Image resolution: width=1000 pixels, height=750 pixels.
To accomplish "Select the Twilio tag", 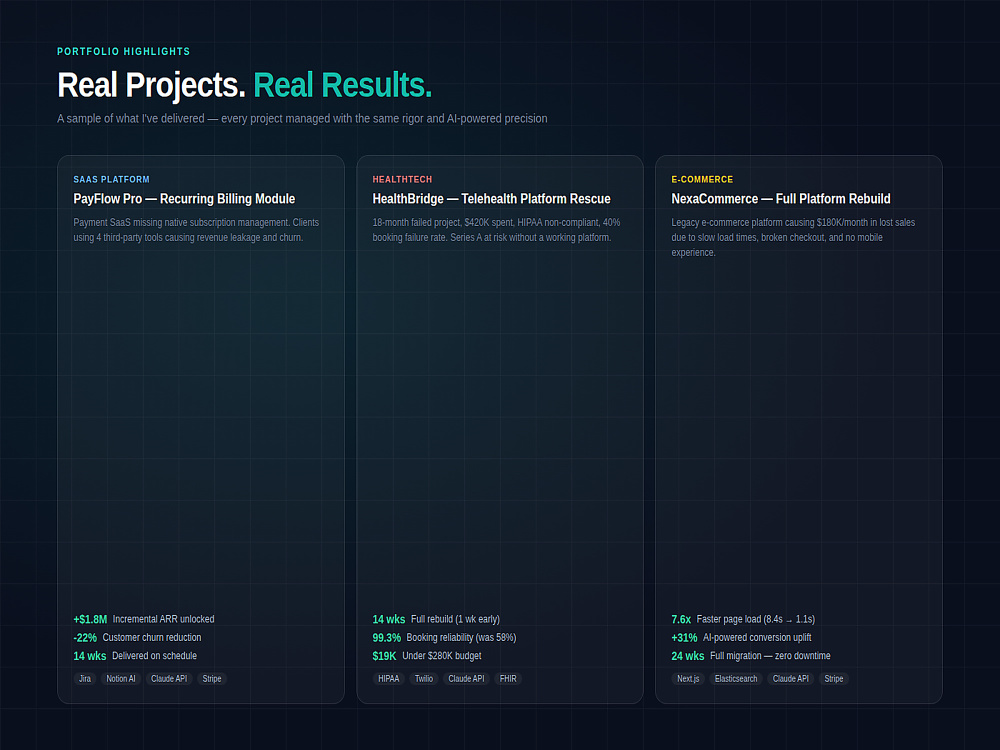I will point(424,679).
